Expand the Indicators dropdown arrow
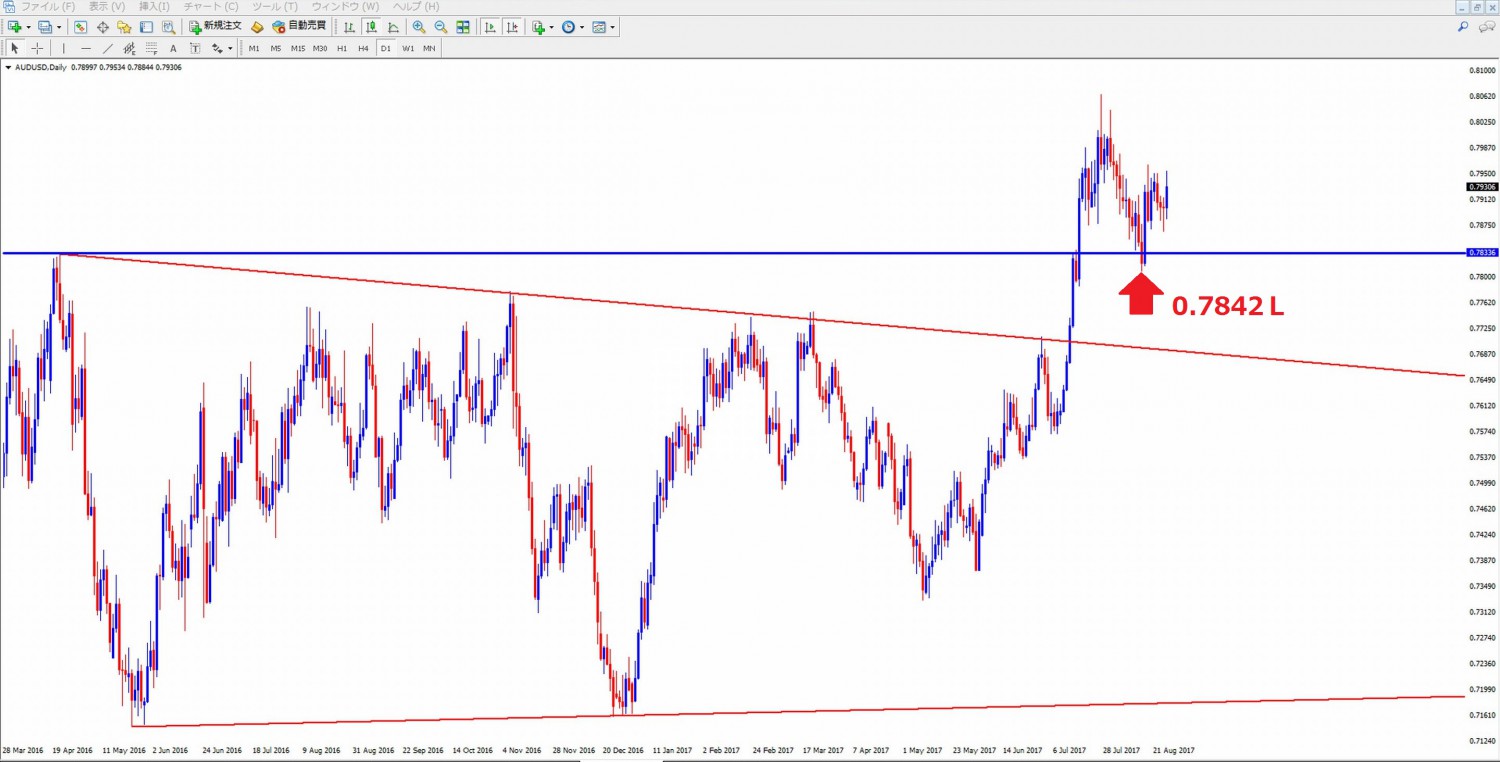Image resolution: width=1500 pixels, height=762 pixels. coord(552,27)
